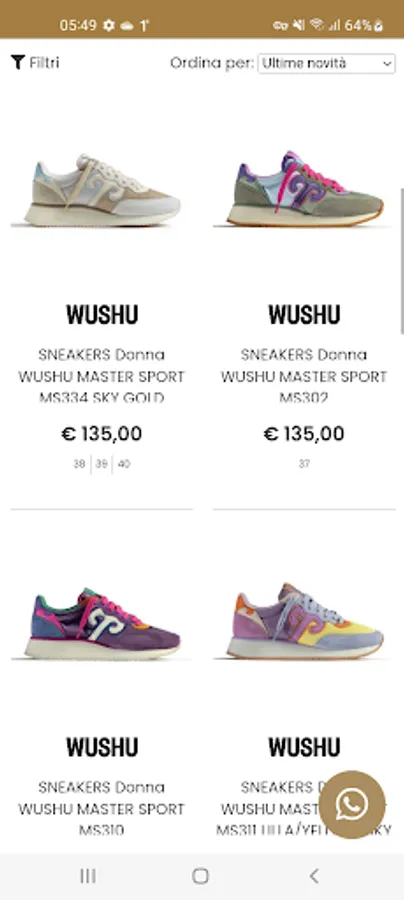
Task: Open the green and purple MS302 sneaker image
Action: click(304, 189)
